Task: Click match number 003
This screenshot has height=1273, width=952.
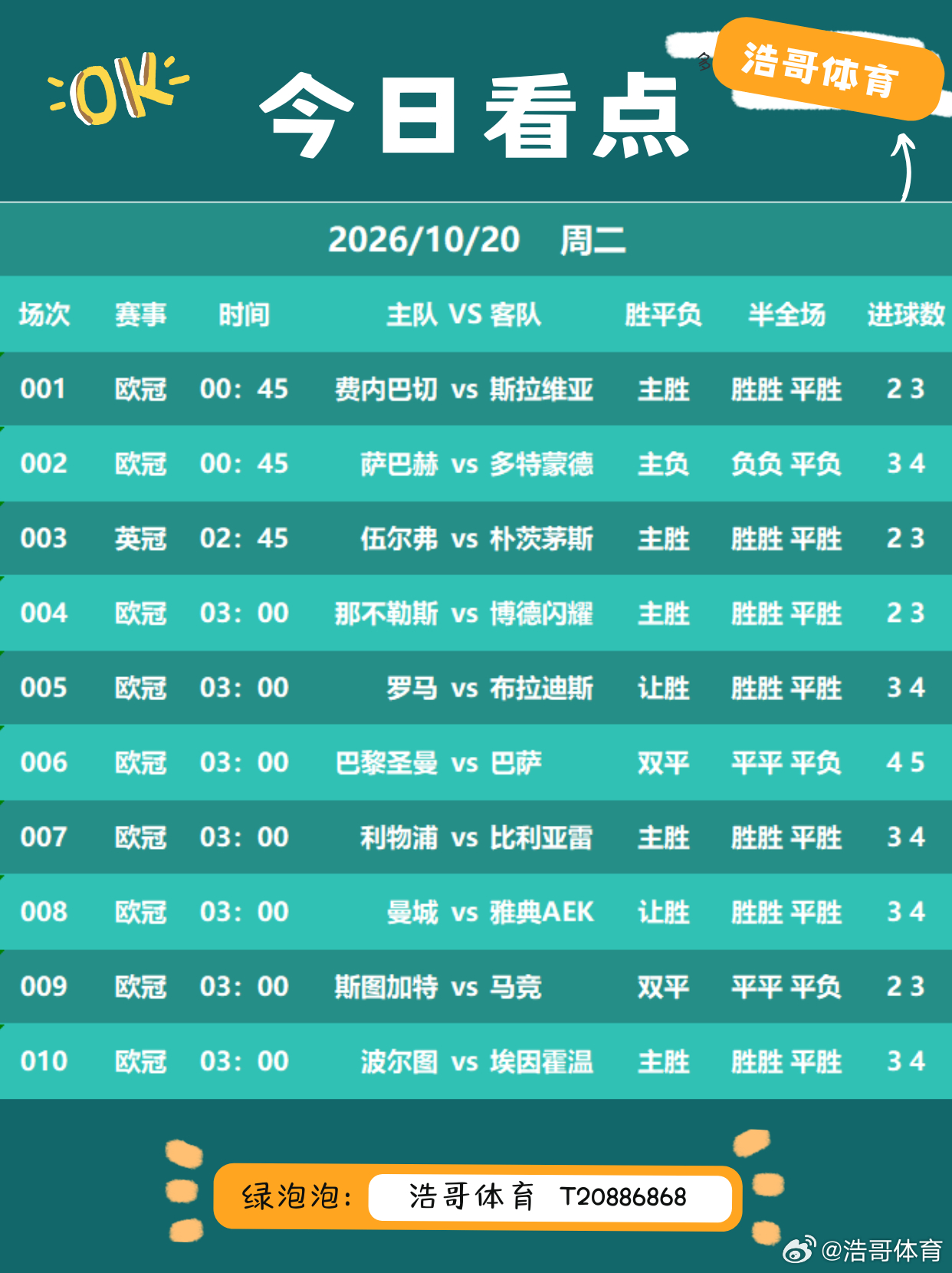Action: (44, 538)
